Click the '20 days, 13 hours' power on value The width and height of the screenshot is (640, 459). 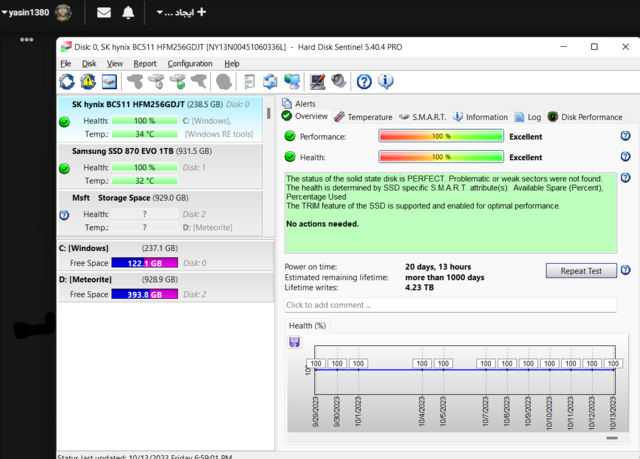[438, 267]
